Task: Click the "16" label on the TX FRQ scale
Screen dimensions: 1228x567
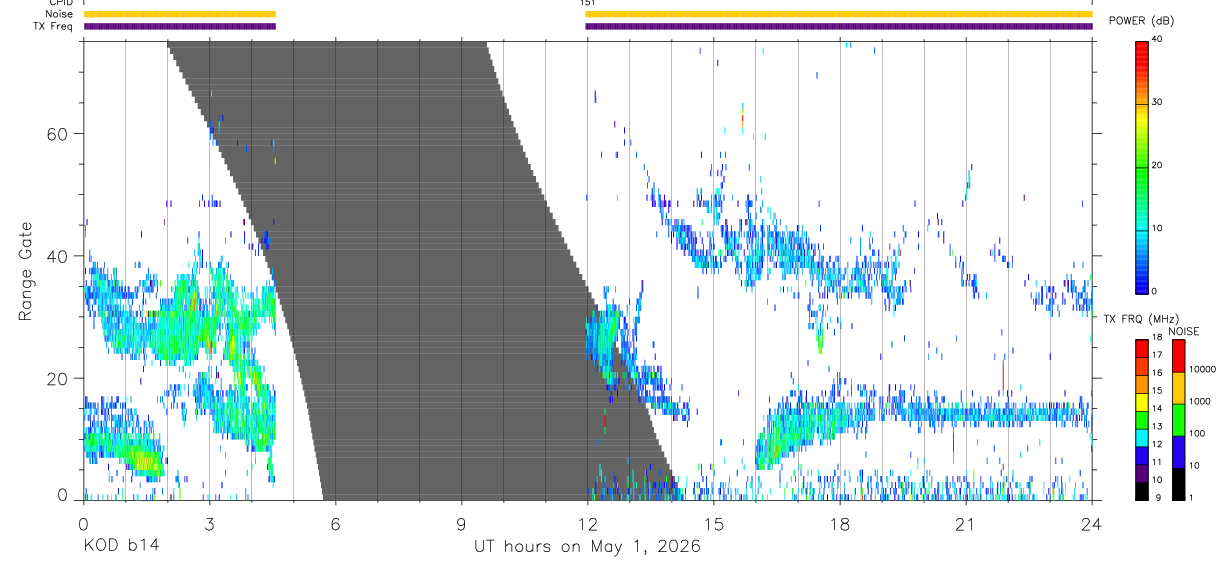Action: pyautogui.click(x=1159, y=373)
